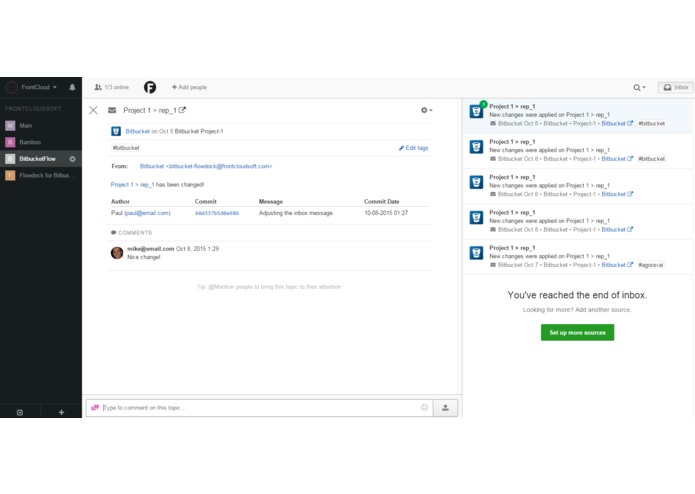Click the commit message 'Adjusting the inbox message.'
This screenshot has height=494, width=695.
tap(296, 213)
